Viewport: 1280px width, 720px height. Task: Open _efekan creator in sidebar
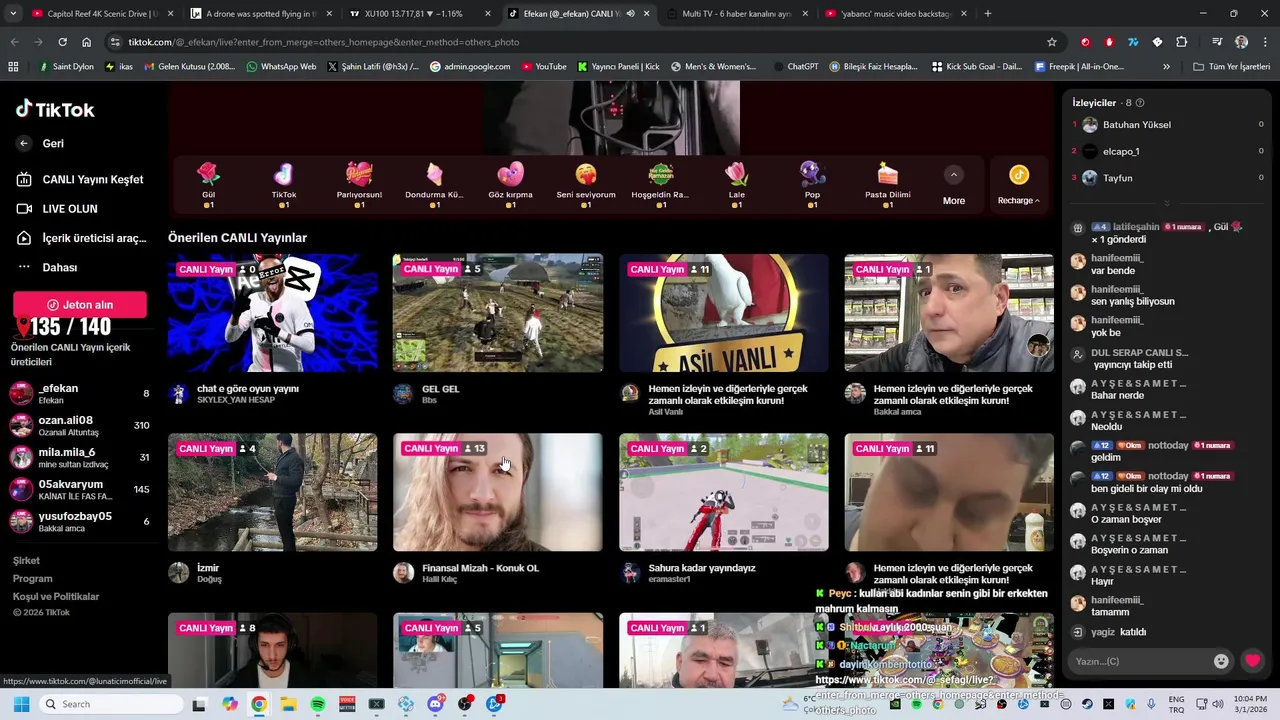[80, 393]
